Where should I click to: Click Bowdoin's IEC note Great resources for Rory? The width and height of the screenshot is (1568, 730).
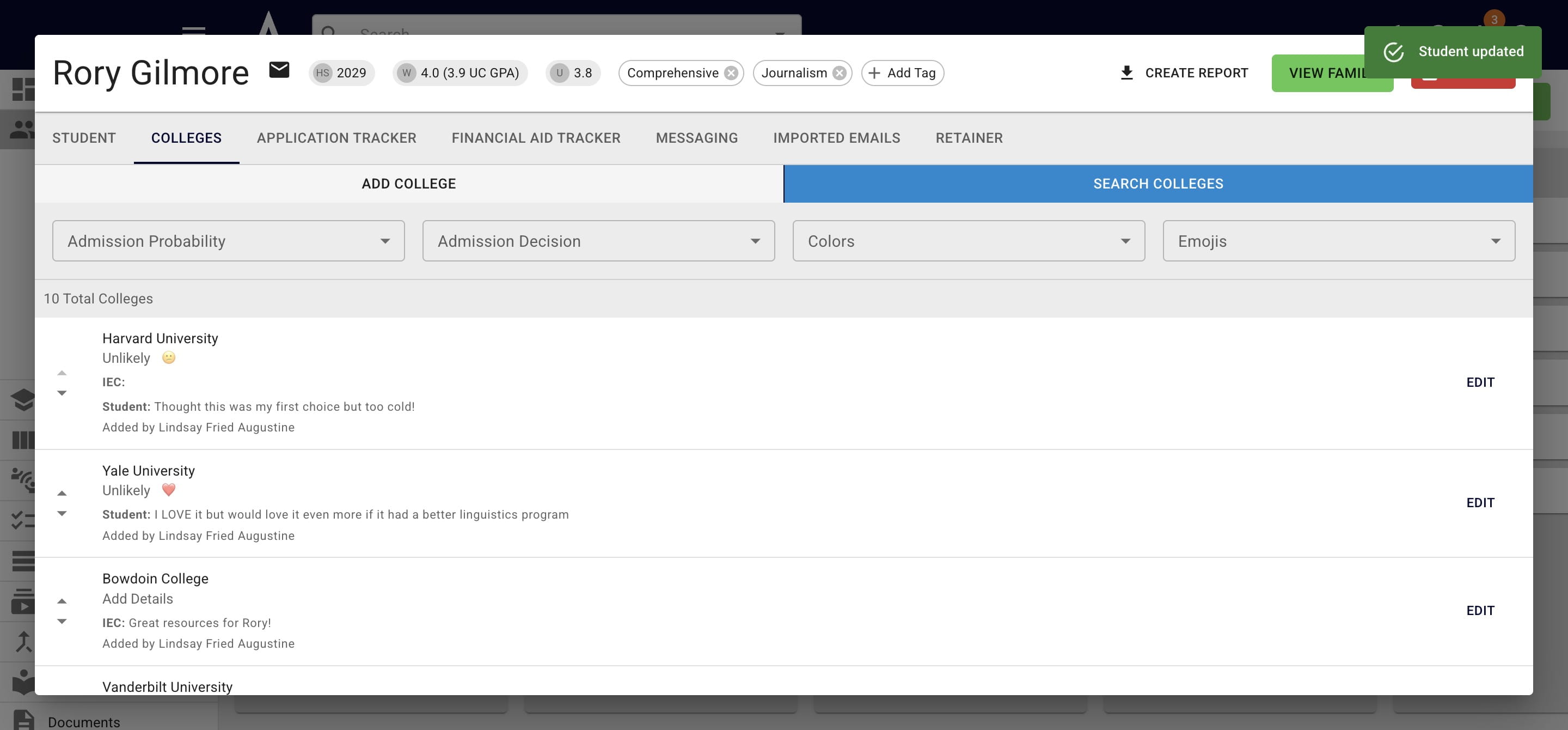point(187,623)
